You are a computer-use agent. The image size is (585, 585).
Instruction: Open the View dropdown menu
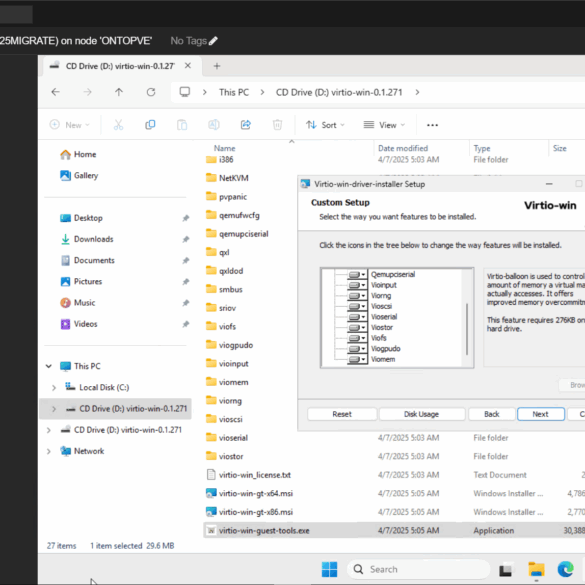[384, 125]
